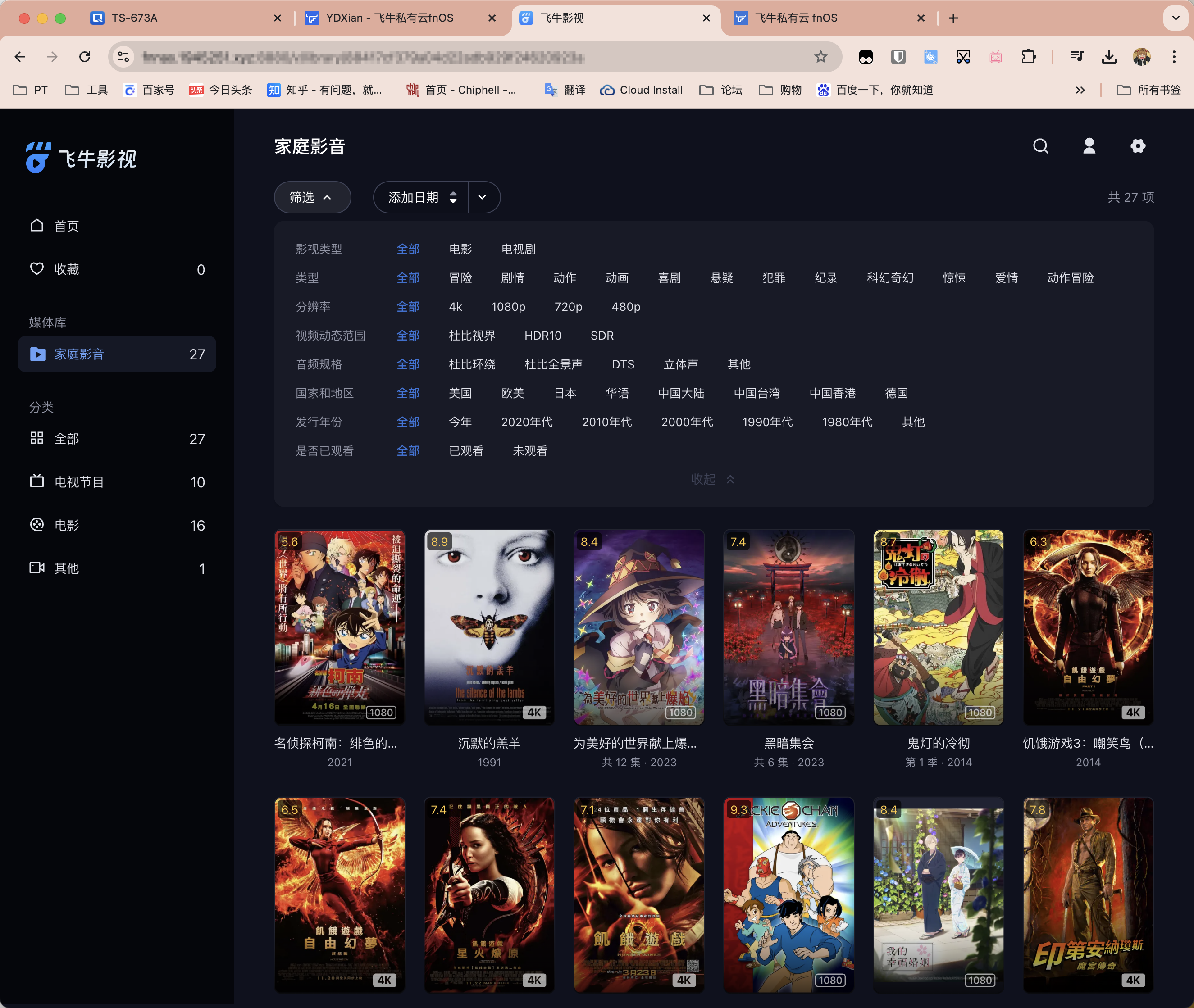Open Chiphell 首页 bookmark

[x=460, y=90]
